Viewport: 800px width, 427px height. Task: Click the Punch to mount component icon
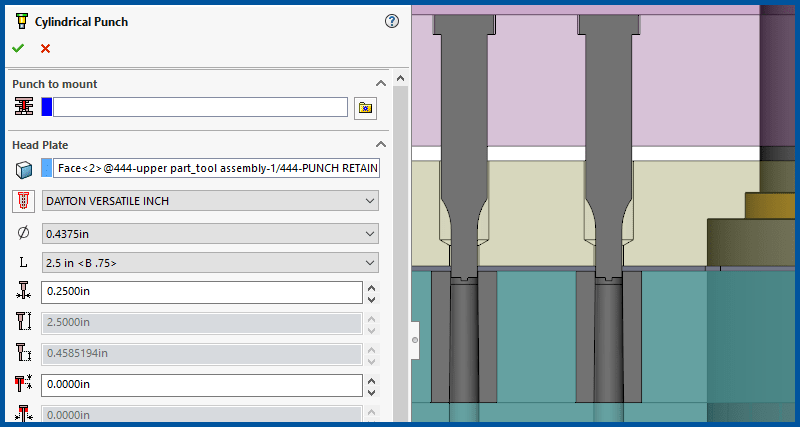click(x=24, y=107)
